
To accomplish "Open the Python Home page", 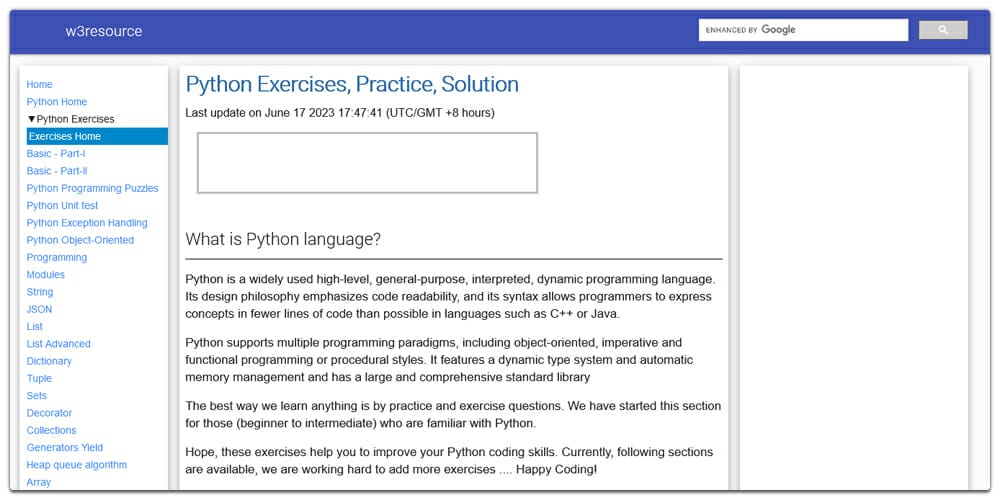I will (x=57, y=102).
